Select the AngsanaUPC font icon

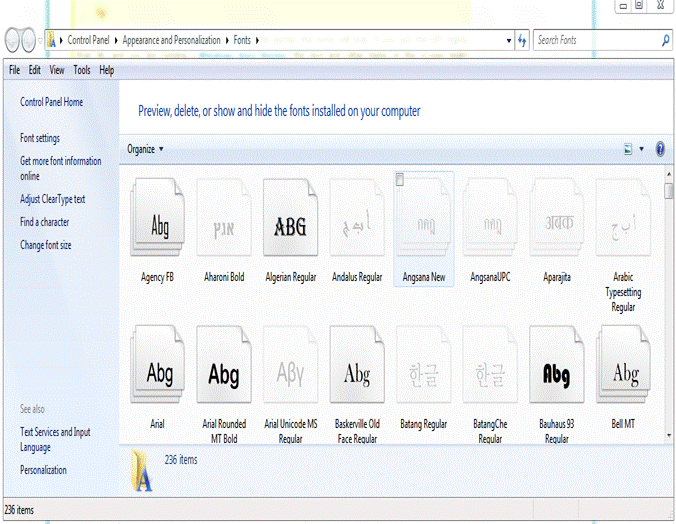click(x=490, y=217)
